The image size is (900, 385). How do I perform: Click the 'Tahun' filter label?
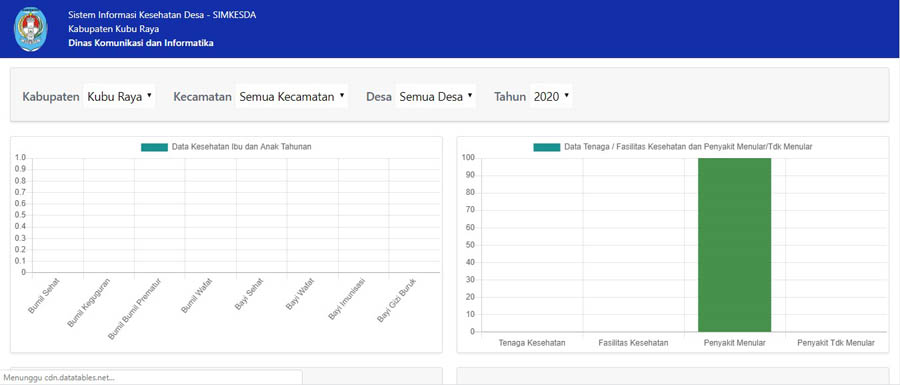(510, 97)
